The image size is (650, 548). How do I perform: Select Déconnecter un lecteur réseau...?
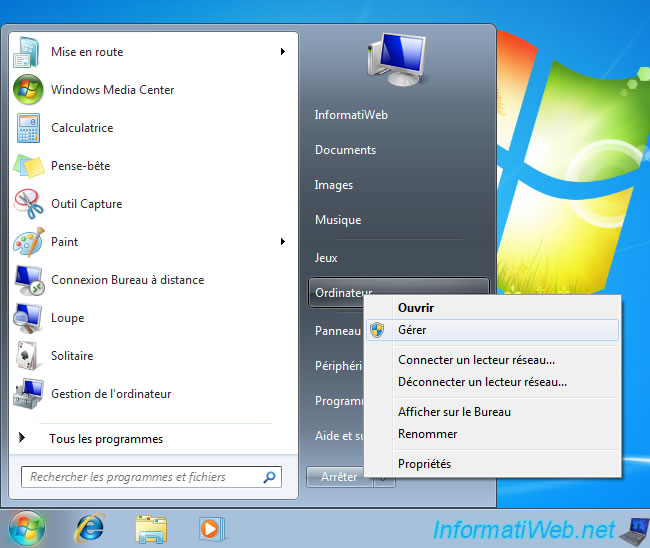coord(492,382)
